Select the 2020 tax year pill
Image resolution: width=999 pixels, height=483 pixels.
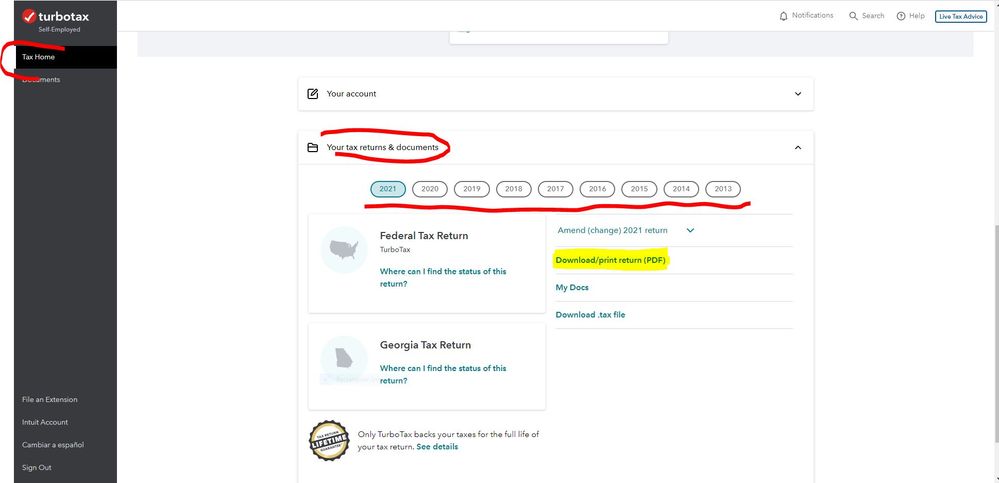point(430,189)
